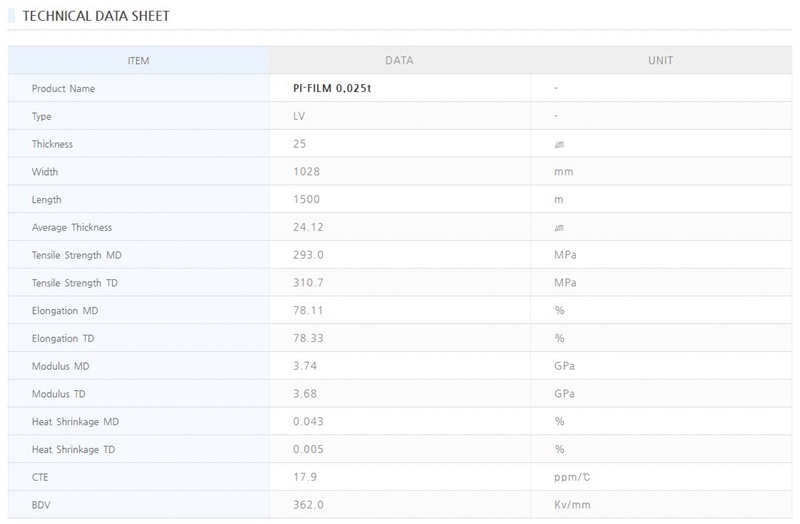The height and width of the screenshot is (524, 800).
Task: Select the Type value LV
Action: pyautogui.click(x=299, y=116)
